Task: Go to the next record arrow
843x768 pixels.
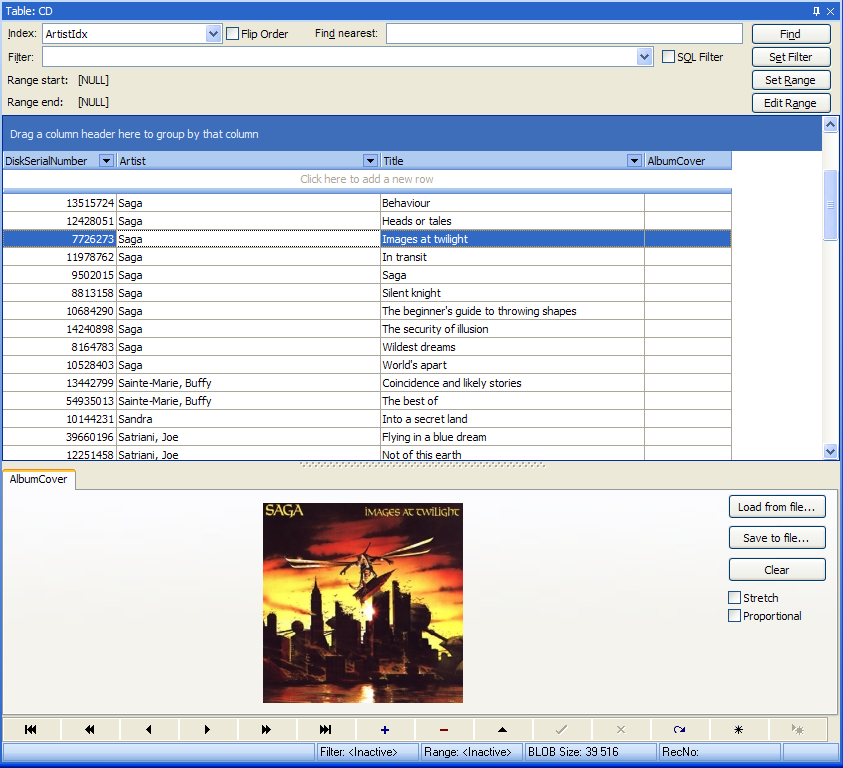Action: (208, 730)
